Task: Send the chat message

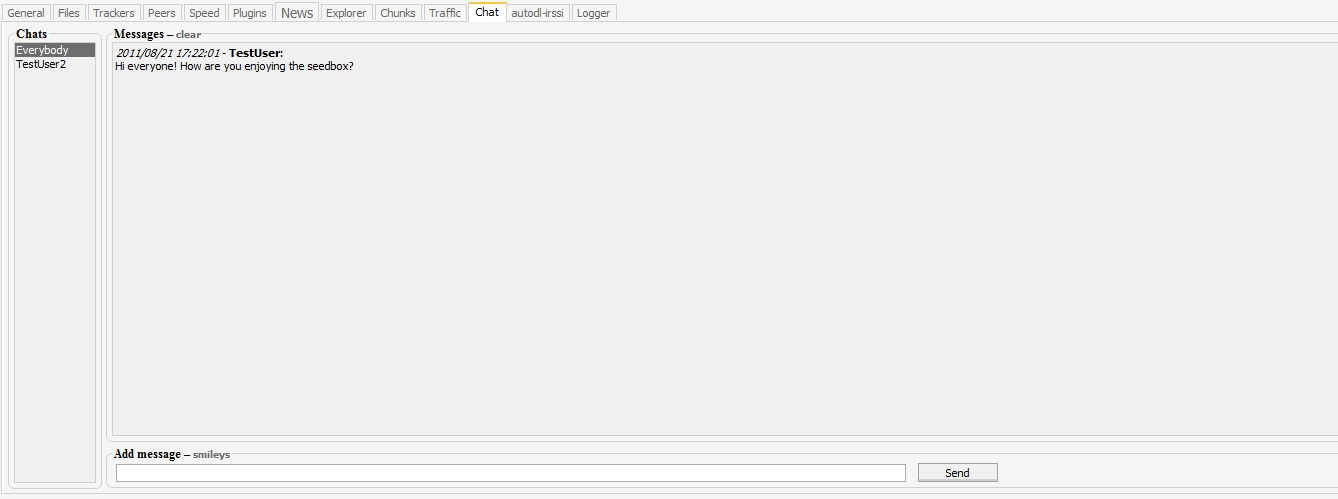Action: click(958, 473)
